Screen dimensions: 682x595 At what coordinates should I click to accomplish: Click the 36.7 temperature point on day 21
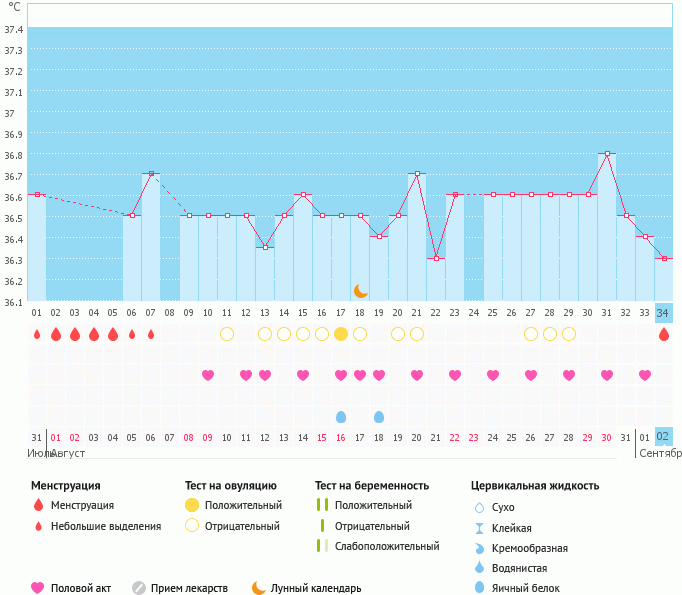pos(417,174)
